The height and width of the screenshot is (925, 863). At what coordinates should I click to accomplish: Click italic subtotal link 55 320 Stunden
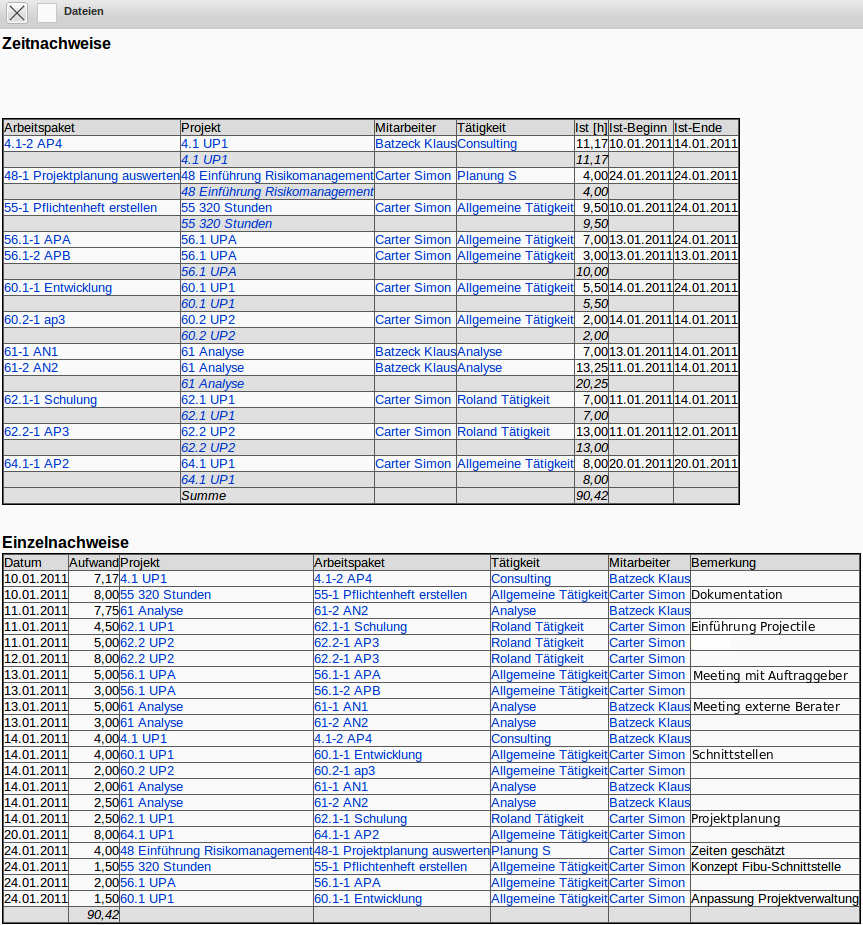[226, 224]
